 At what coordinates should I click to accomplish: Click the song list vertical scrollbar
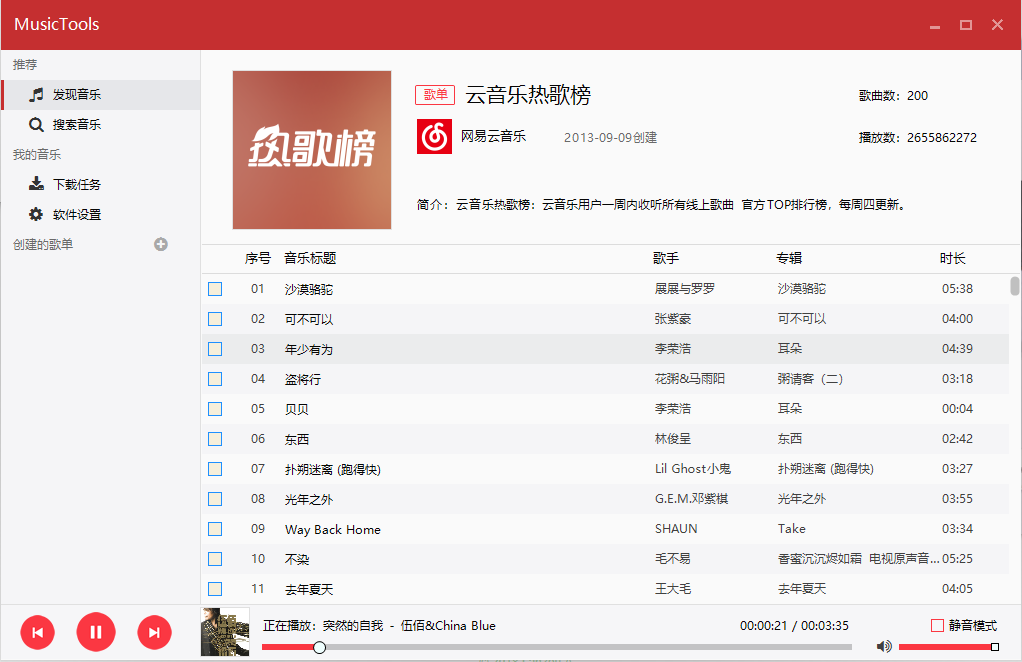click(1014, 286)
